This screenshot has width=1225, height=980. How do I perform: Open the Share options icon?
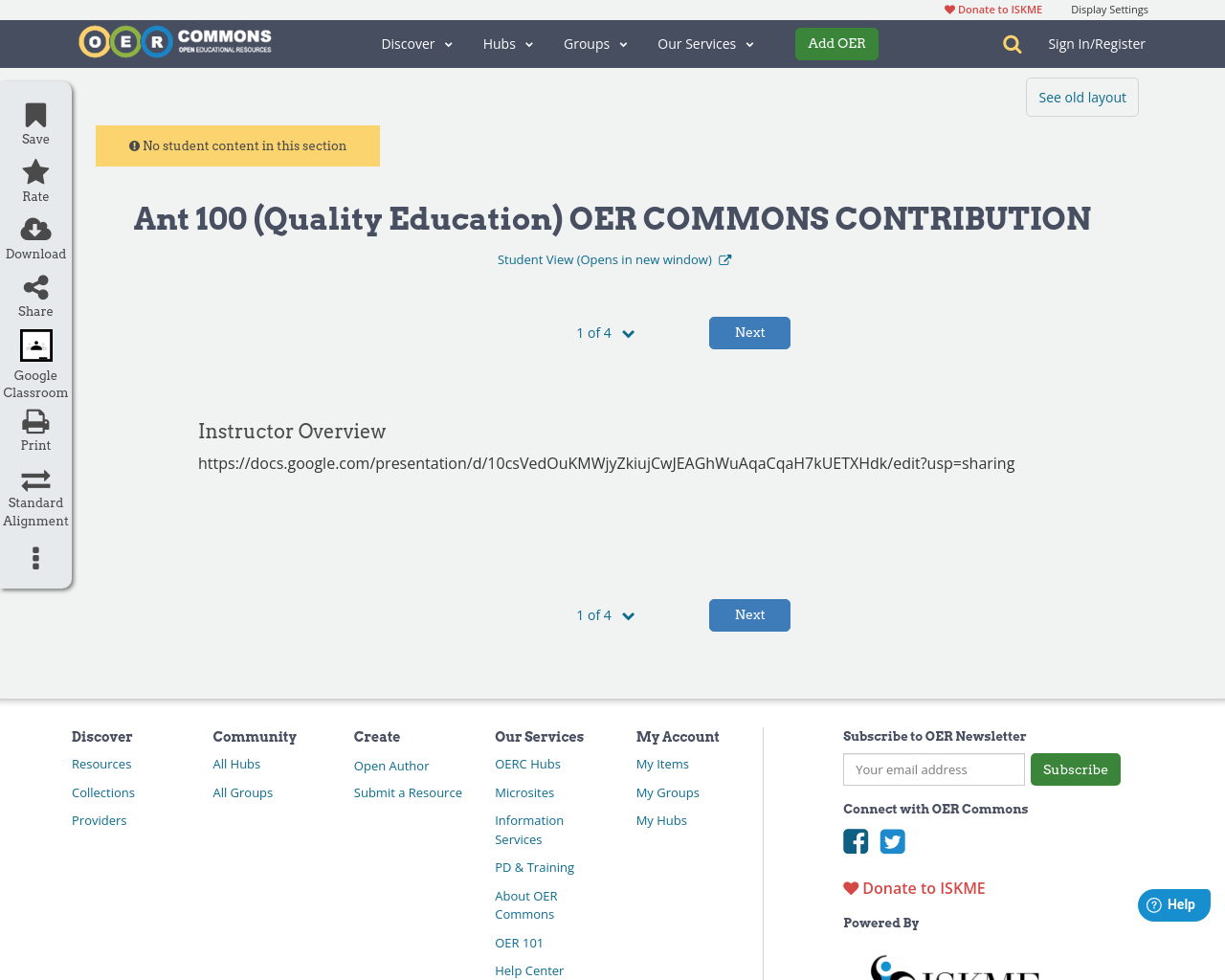tap(34, 285)
